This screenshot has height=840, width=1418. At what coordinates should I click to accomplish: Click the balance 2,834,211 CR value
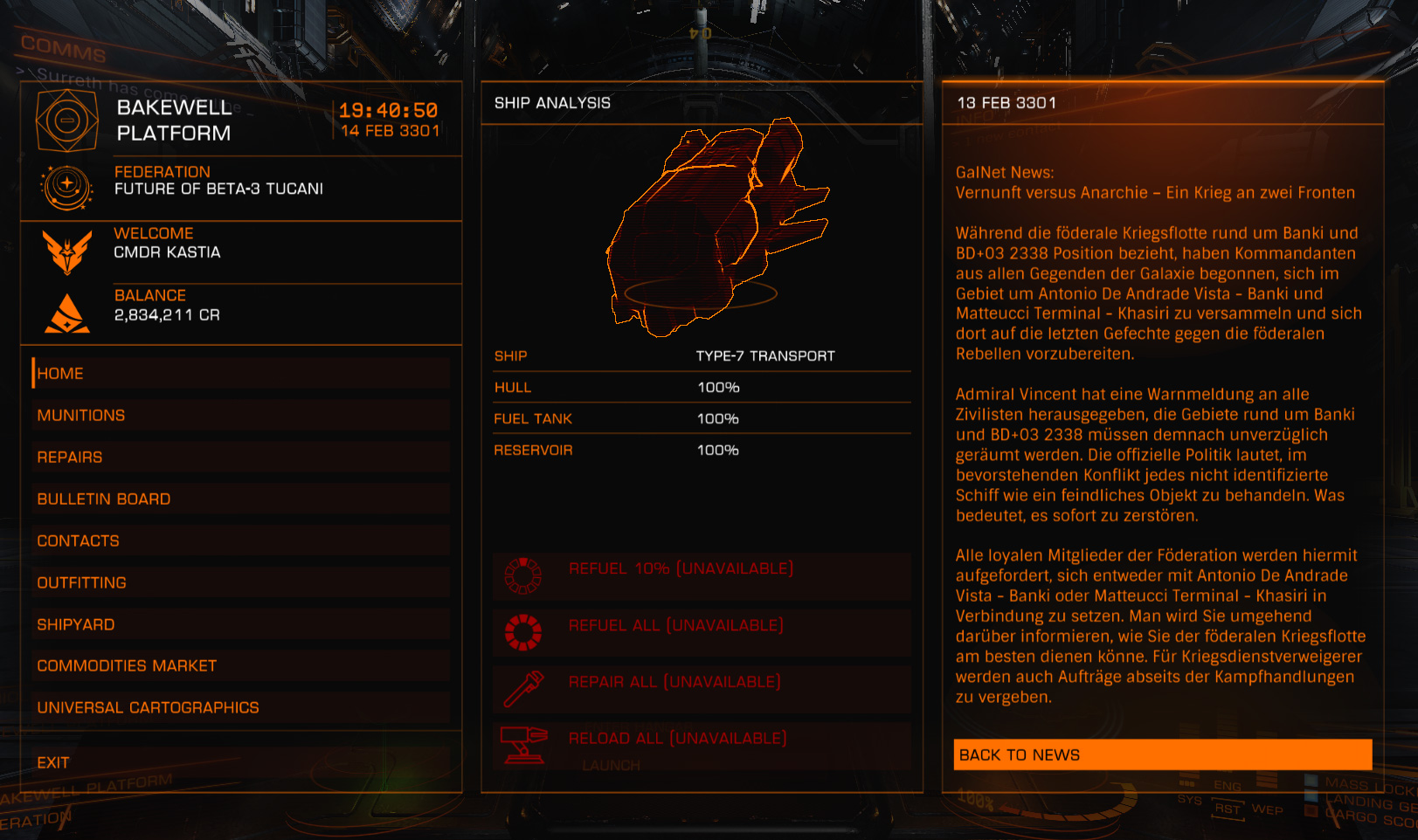coord(167,314)
